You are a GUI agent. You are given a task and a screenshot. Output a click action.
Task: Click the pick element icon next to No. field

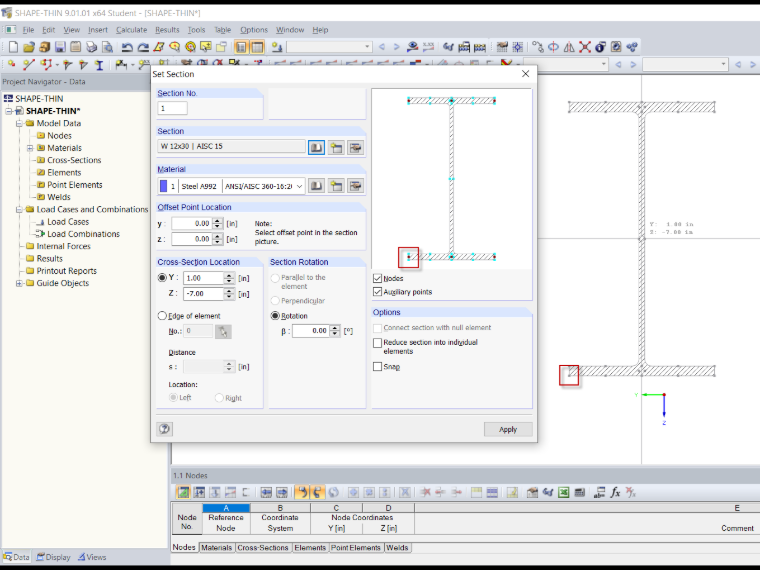point(223,332)
